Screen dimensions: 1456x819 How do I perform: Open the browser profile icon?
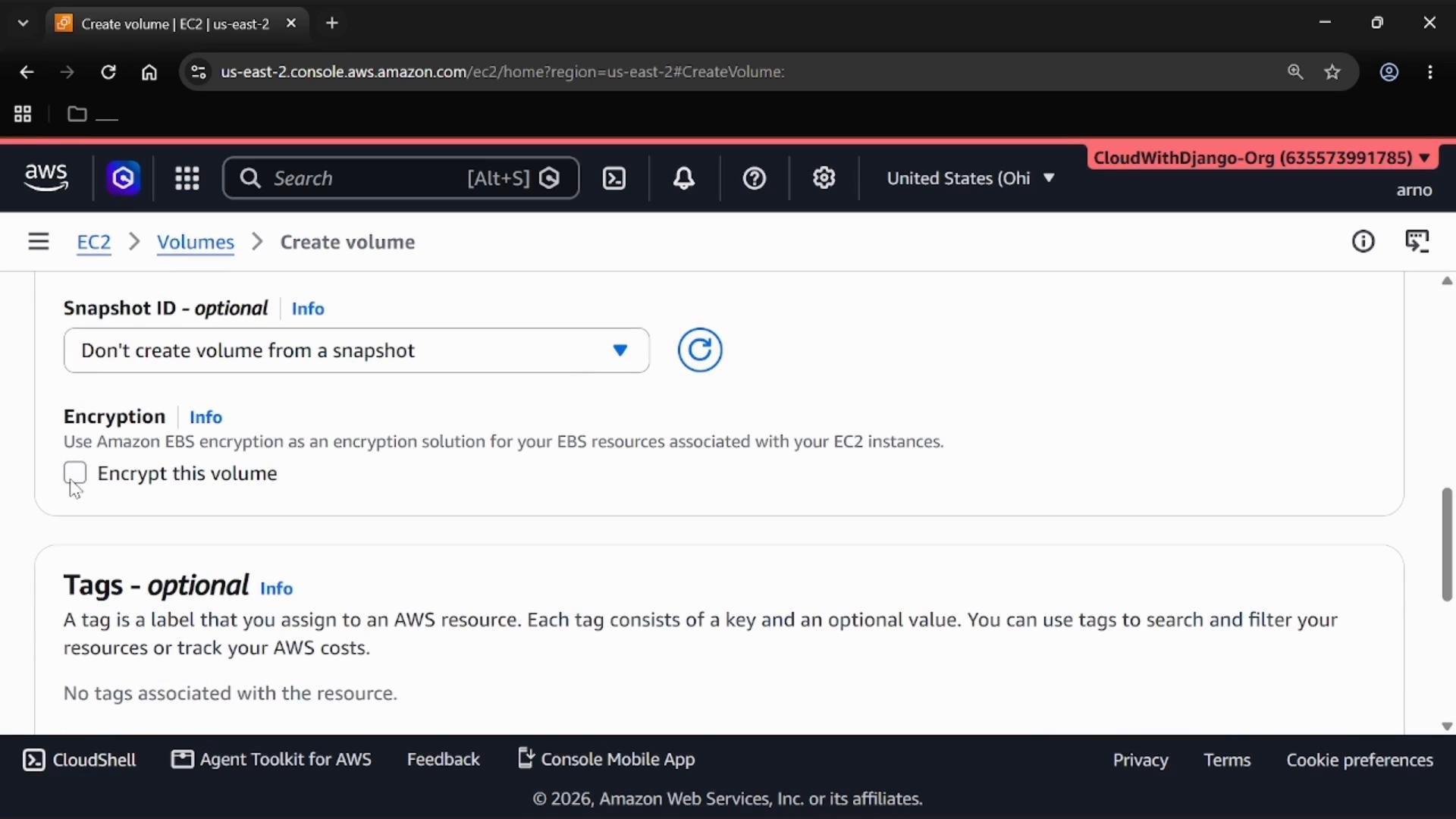point(1389,72)
